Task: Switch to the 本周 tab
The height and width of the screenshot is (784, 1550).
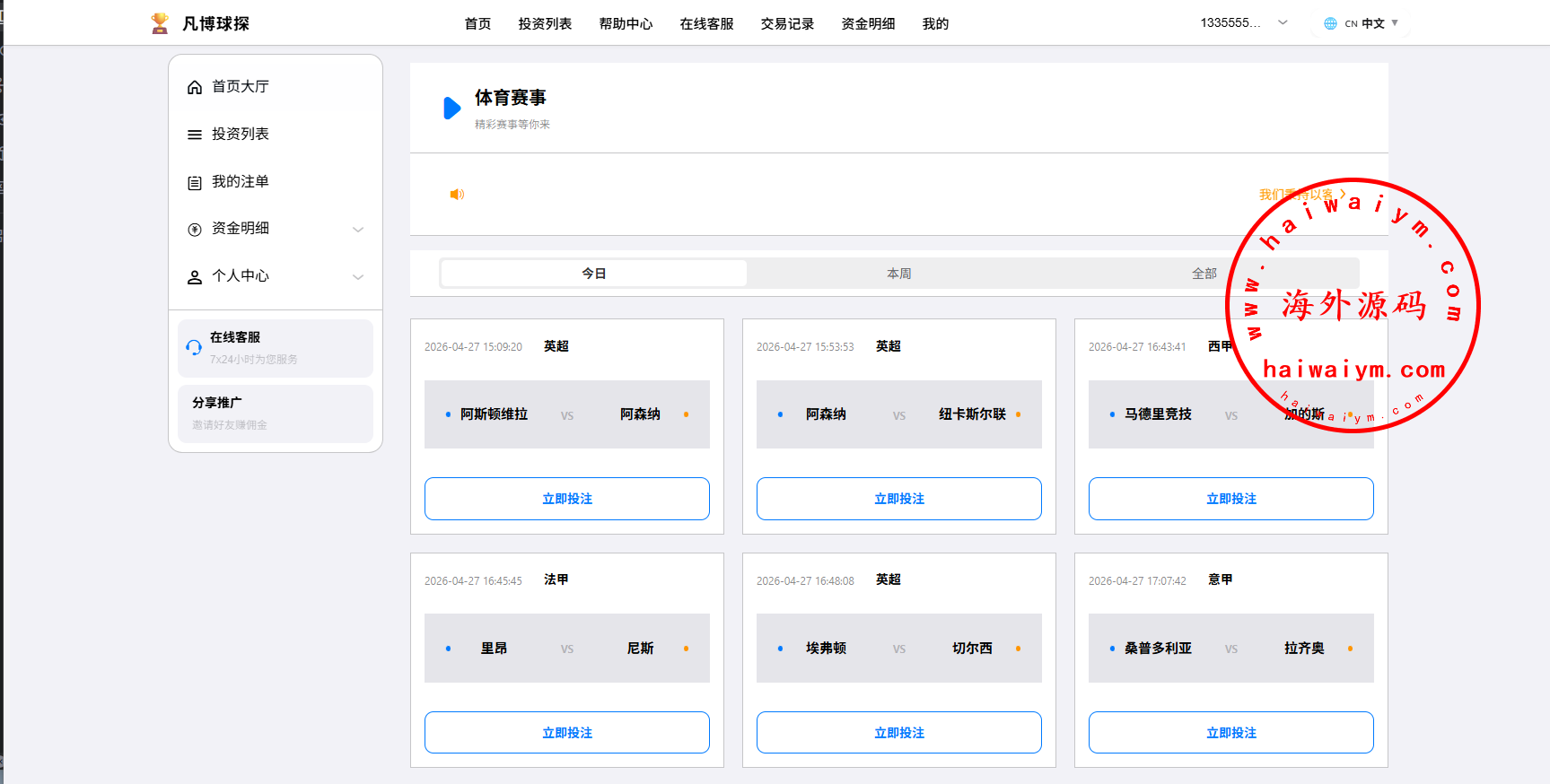Action: [x=898, y=274]
